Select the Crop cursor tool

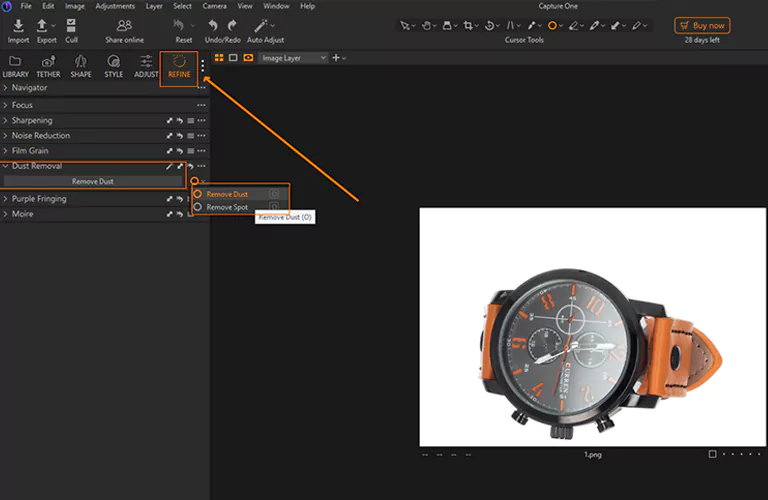pyautogui.click(x=470, y=26)
